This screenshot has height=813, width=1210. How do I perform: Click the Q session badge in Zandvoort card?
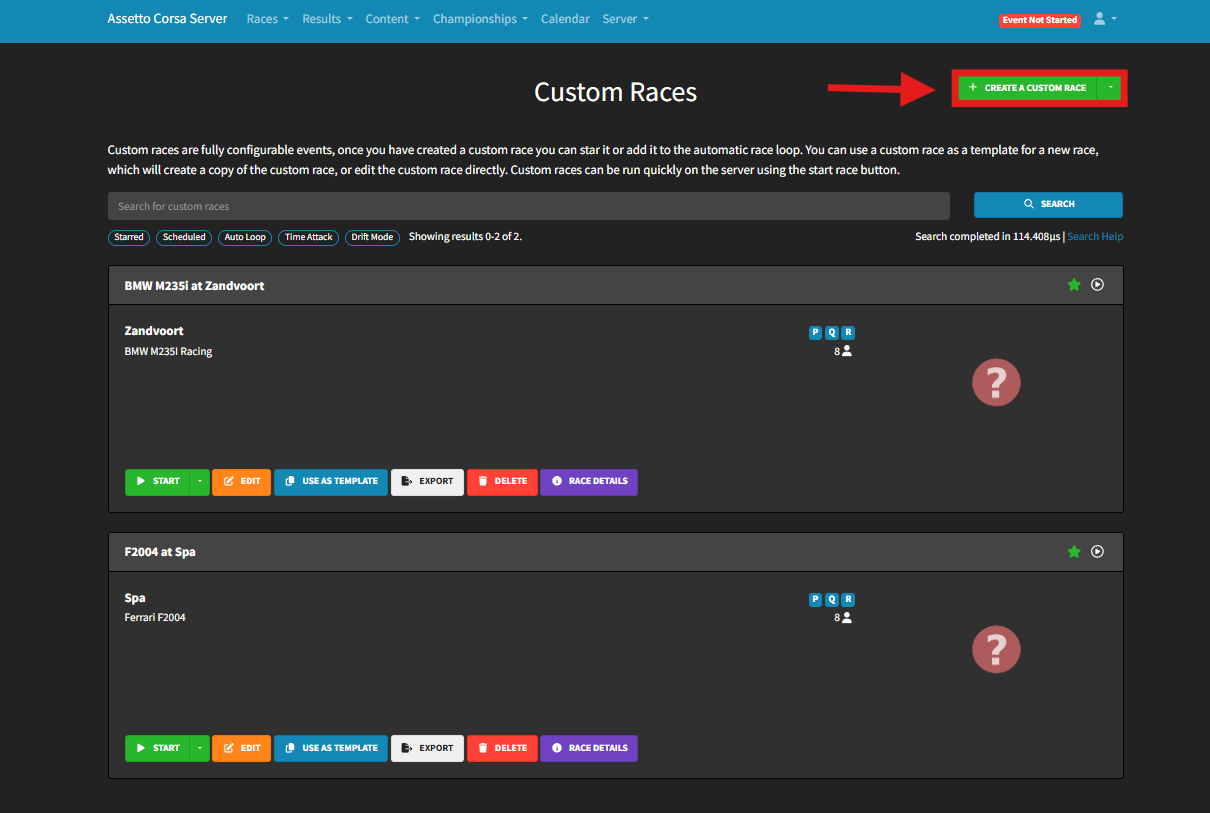tap(832, 333)
